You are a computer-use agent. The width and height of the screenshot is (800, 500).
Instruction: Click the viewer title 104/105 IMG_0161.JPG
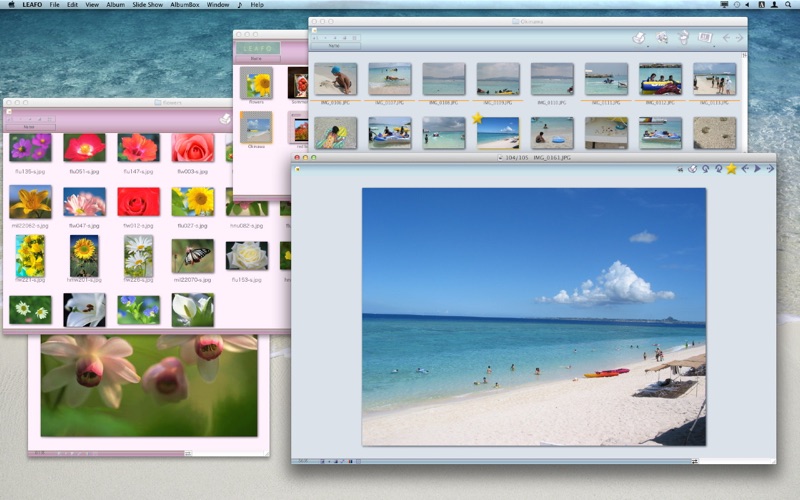click(538, 158)
